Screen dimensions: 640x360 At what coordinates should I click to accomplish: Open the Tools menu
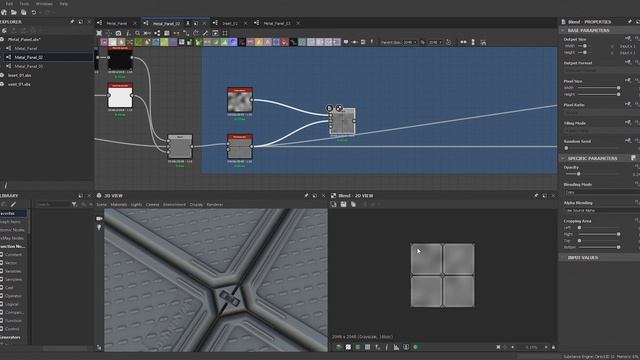click(x=24, y=4)
